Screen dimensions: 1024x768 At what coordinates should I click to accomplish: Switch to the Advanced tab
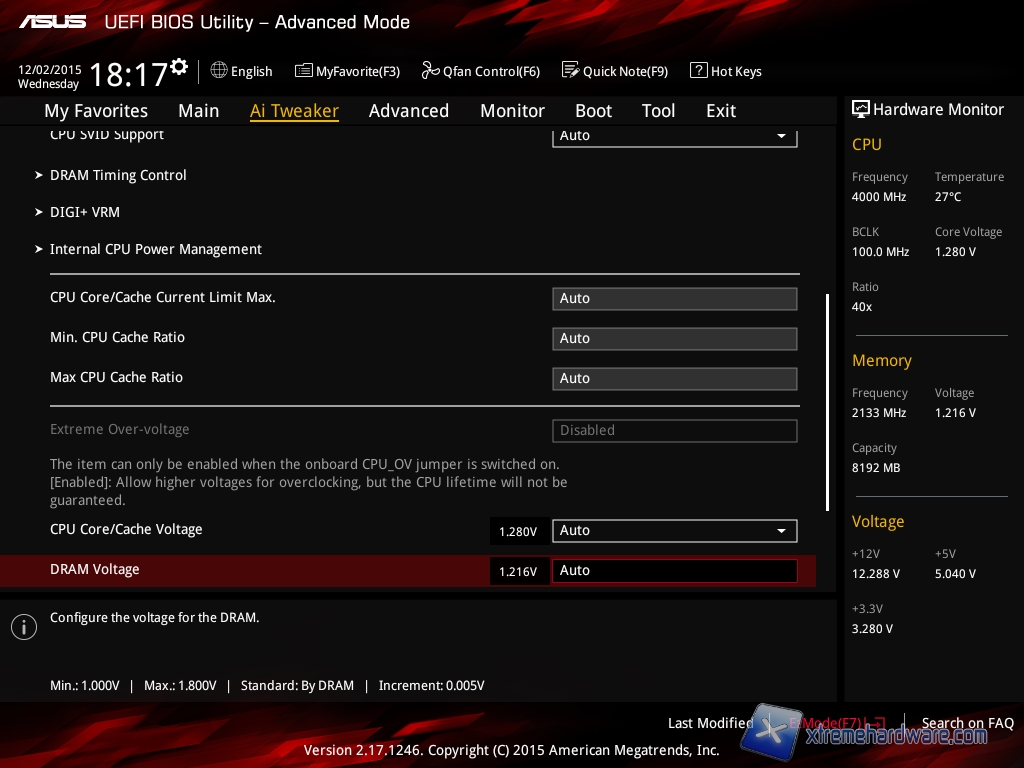click(x=408, y=111)
